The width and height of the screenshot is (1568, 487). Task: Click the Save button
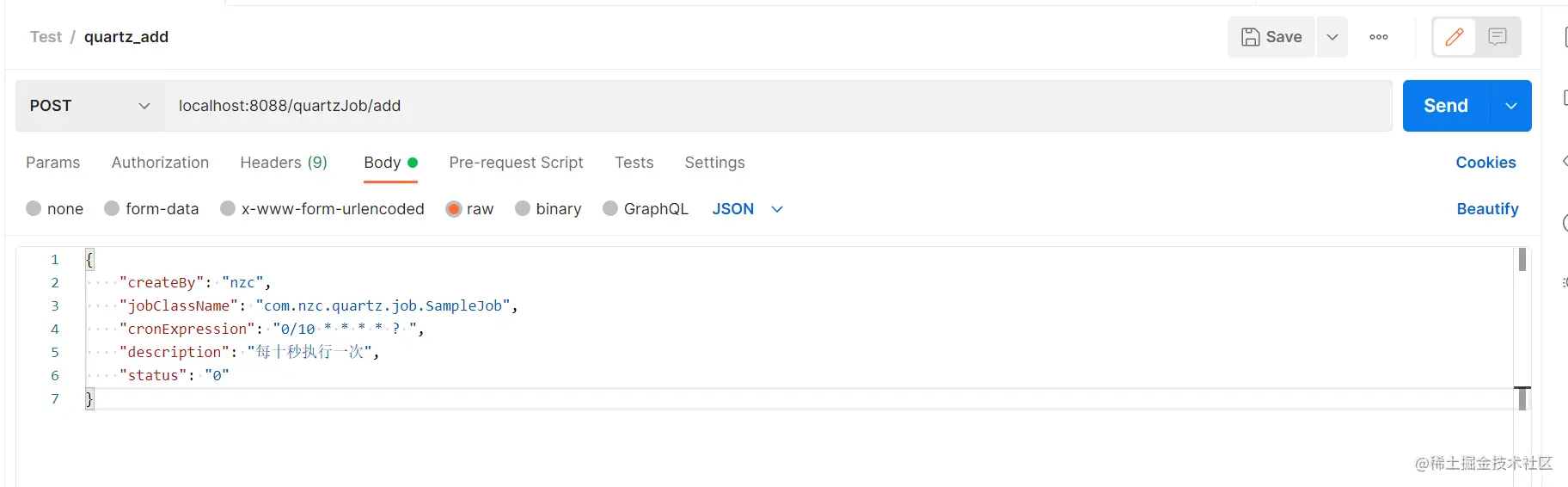coord(1271,37)
